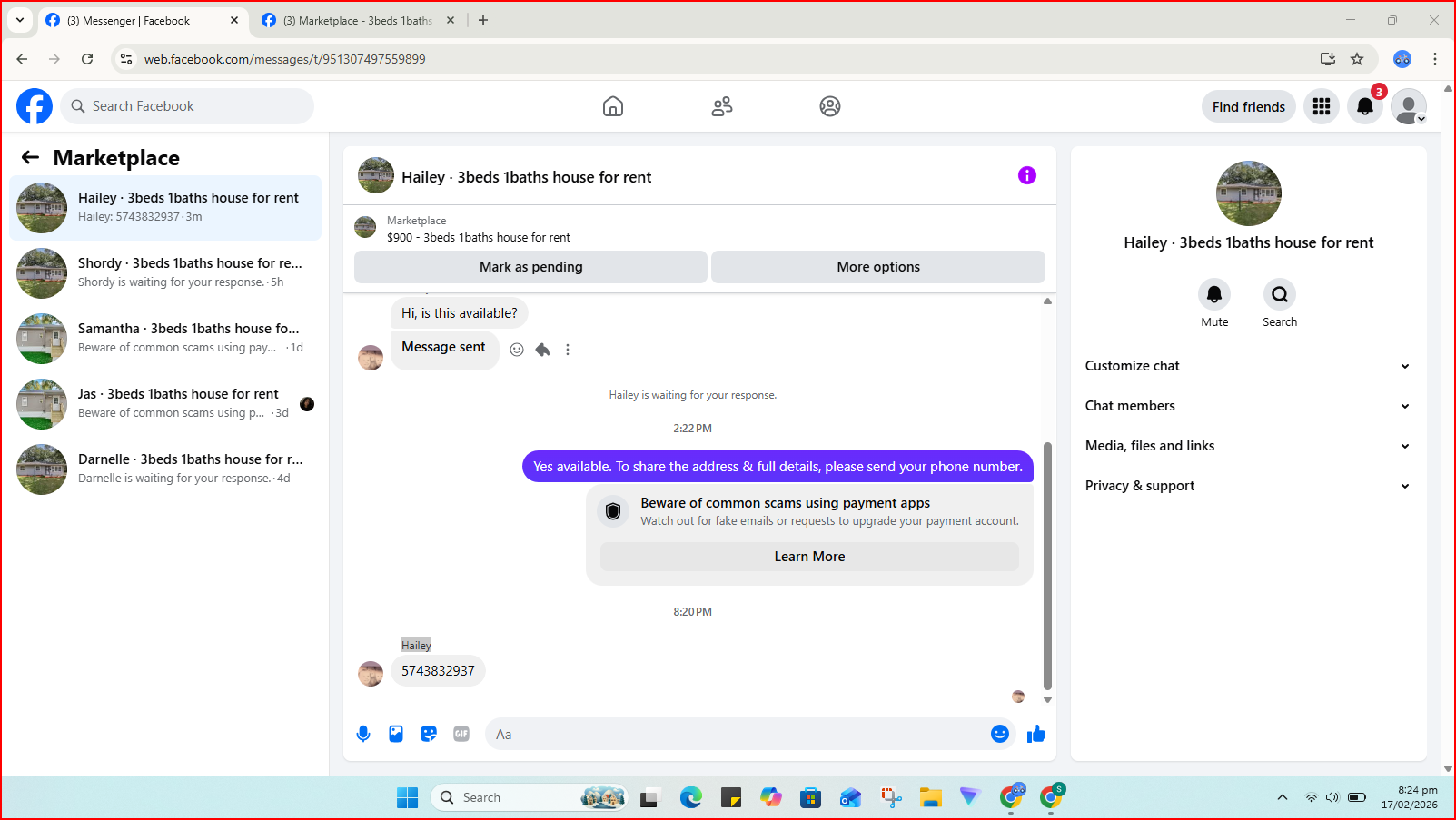
Task: Bookmark this page with star icon
Action: click(x=1357, y=59)
